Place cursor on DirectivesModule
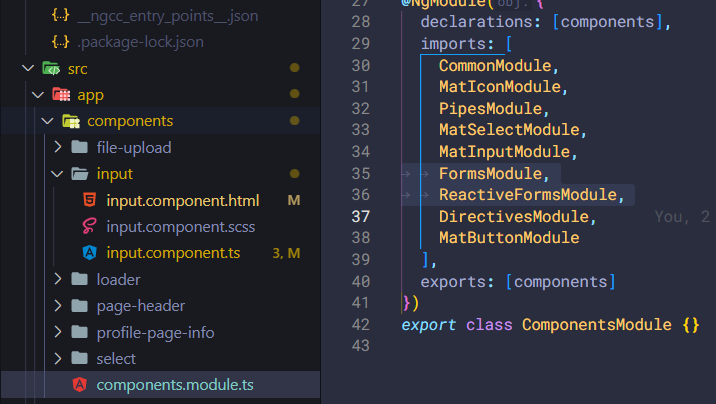The width and height of the screenshot is (716, 404). pyautogui.click(x=514, y=216)
